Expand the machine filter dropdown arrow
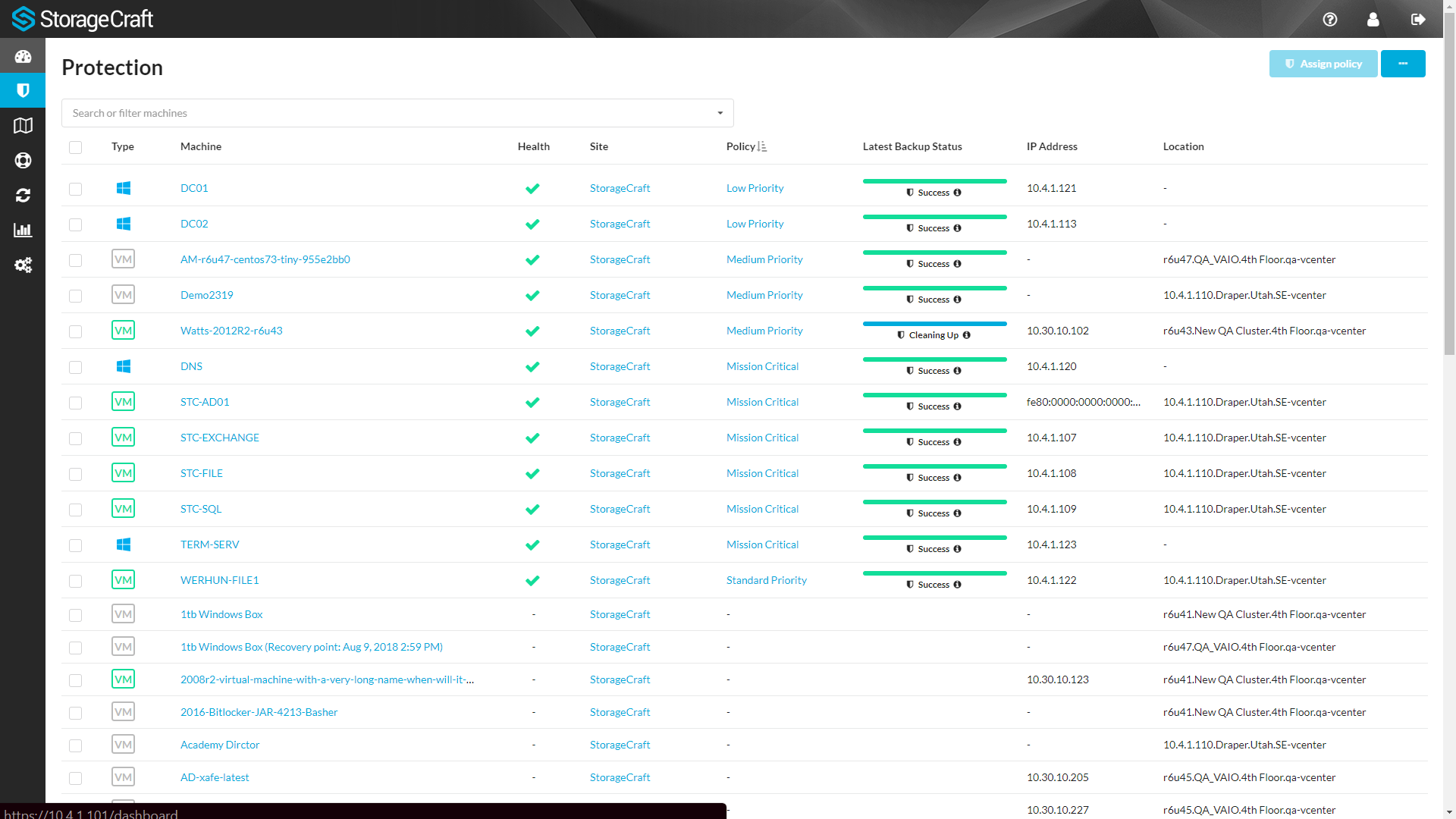1456x819 pixels. pos(720,114)
